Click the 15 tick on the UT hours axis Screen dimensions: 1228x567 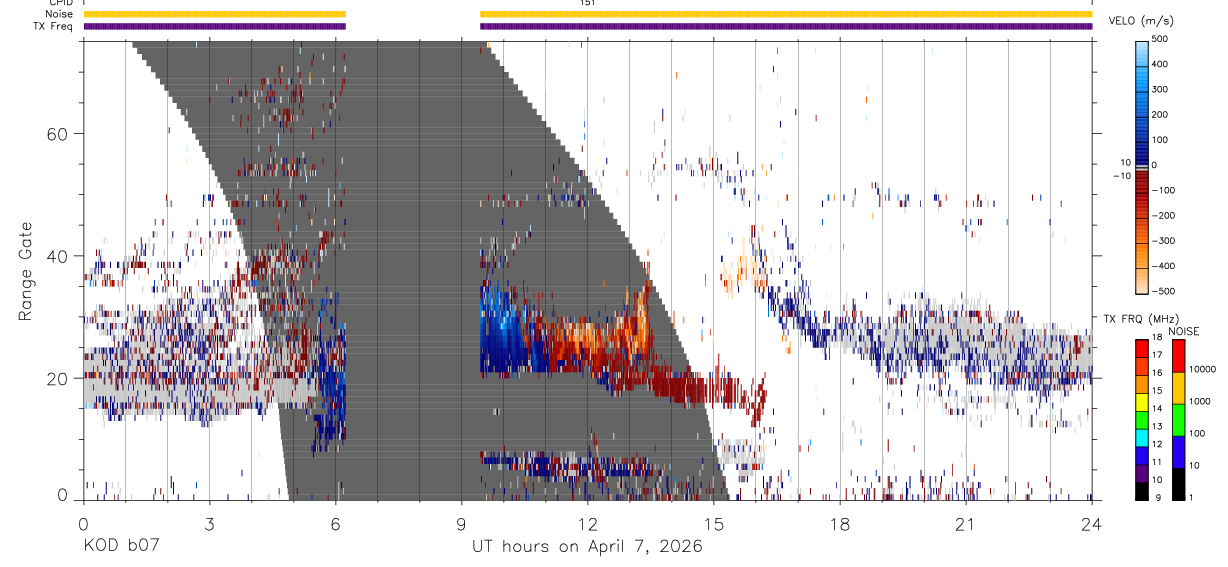click(x=713, y=523)
